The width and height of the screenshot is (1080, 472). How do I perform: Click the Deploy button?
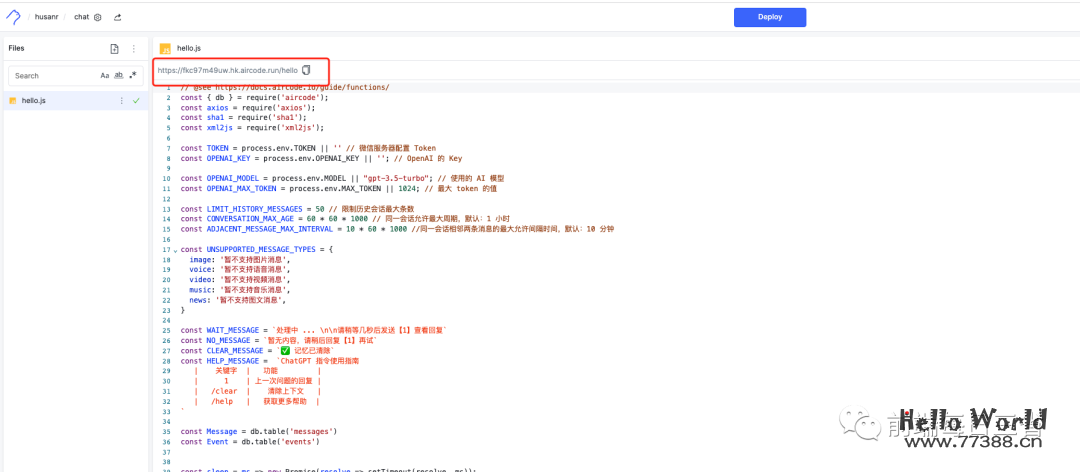tap(769, 17)
